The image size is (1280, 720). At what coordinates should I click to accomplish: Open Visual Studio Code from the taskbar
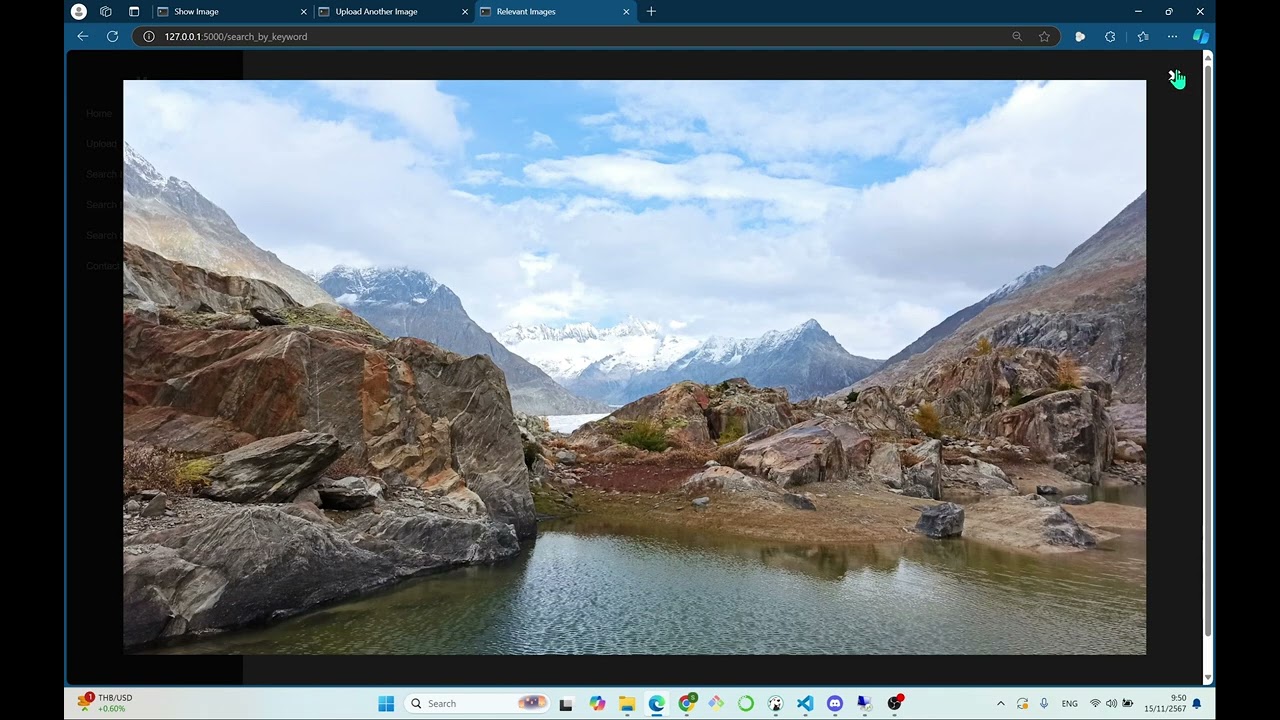tap(805, 704)
